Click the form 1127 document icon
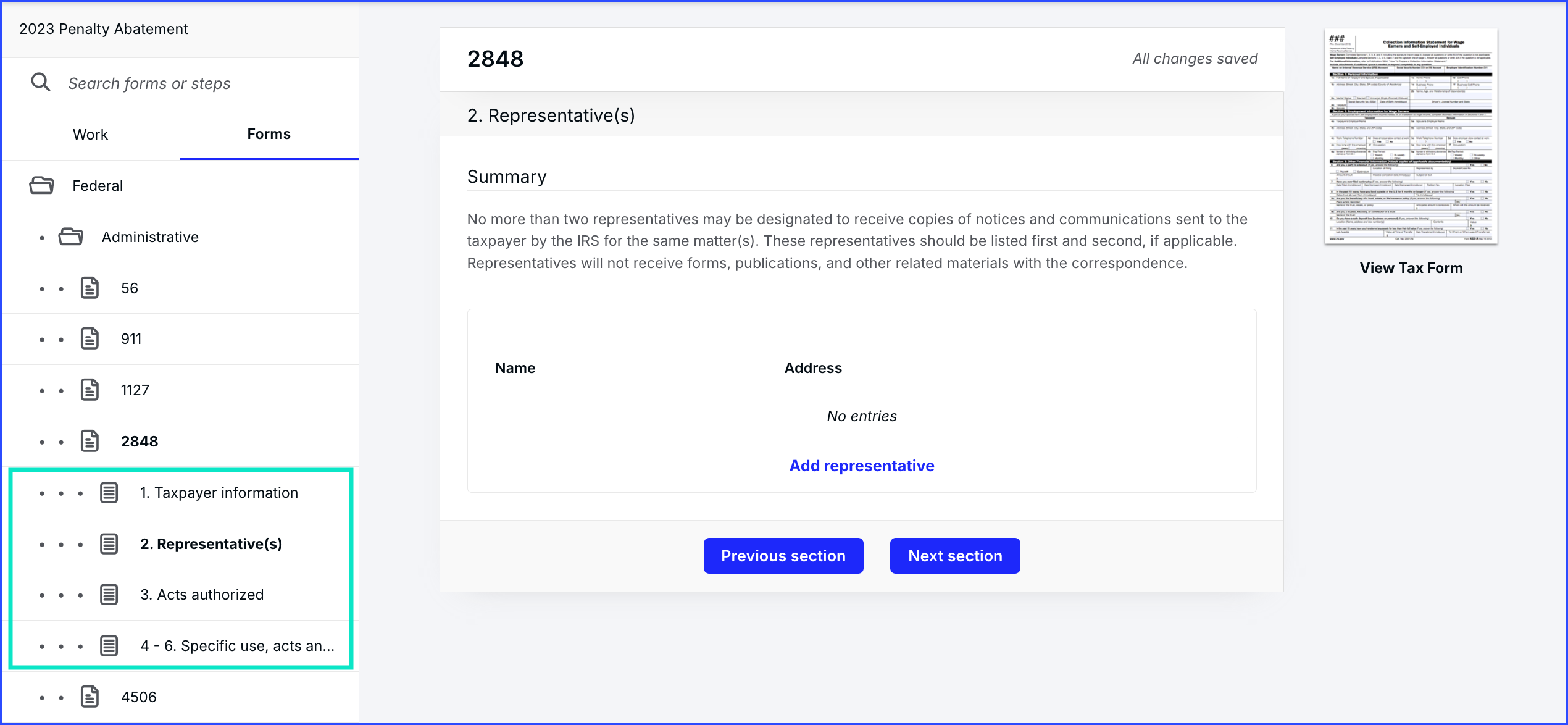Viewport: 1568px width, 725px height. click(90, 390)
